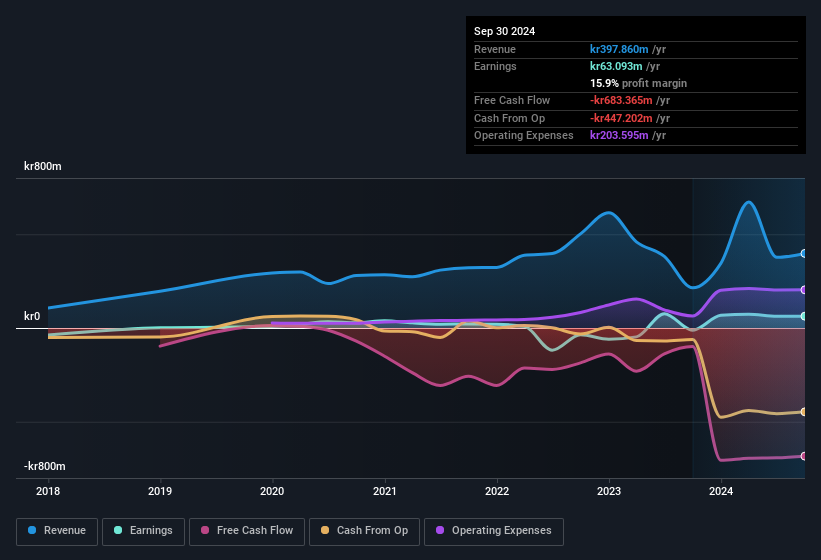Click the kr203.595m operating expenses value
Viewport: 821px width, 560px height.
619,136
